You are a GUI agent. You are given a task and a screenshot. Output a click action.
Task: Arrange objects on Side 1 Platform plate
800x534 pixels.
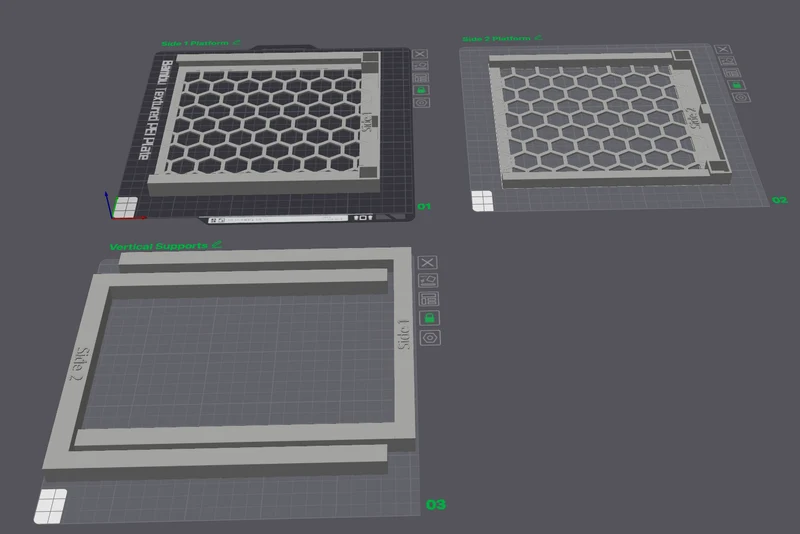(x=420, y=78)
